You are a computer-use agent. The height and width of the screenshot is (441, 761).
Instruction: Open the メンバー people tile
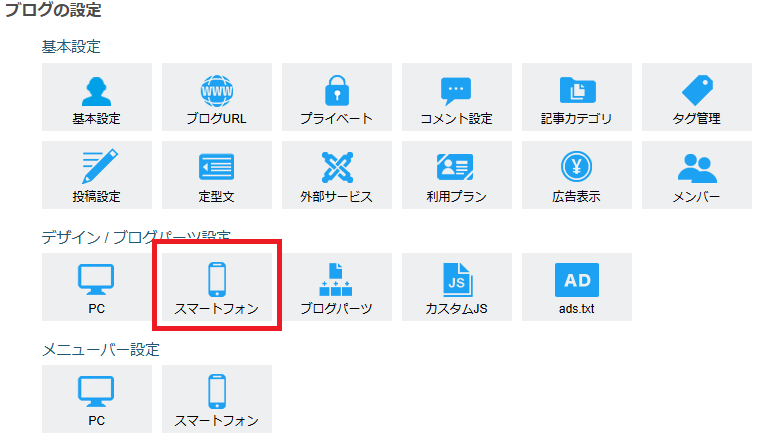coord(697,175)
